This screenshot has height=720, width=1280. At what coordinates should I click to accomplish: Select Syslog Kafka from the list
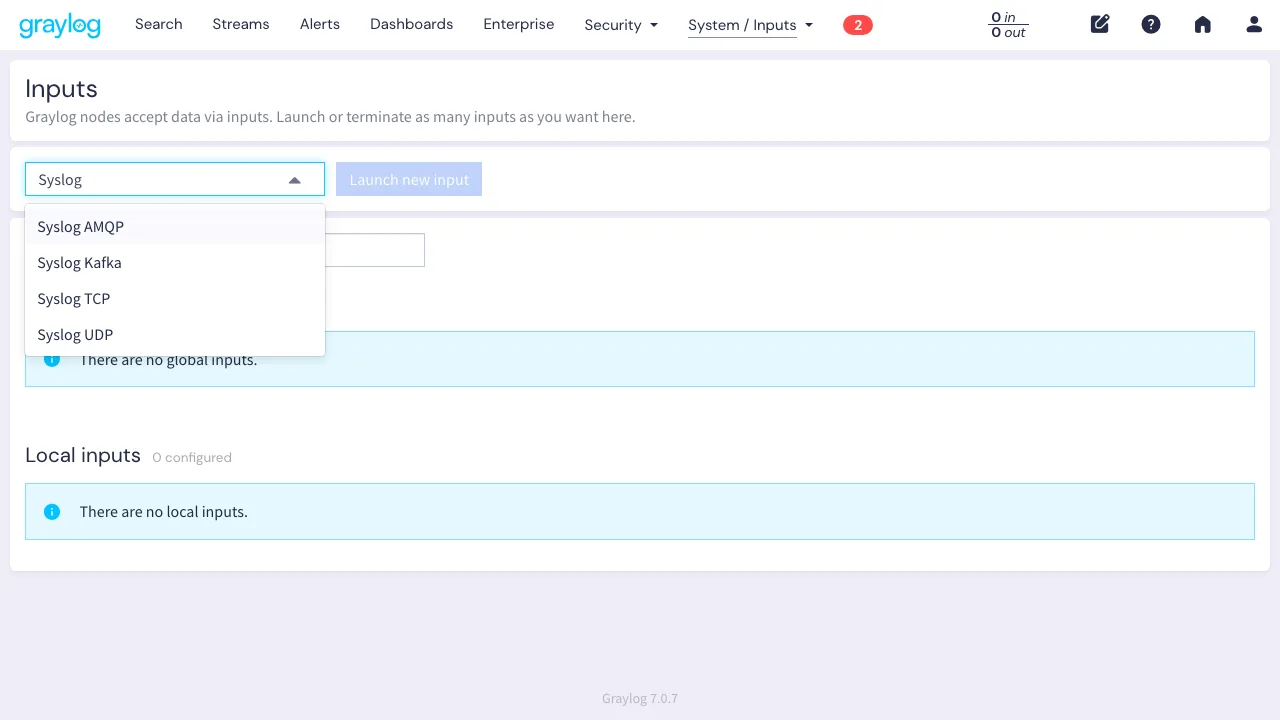[x=175, y=263]
